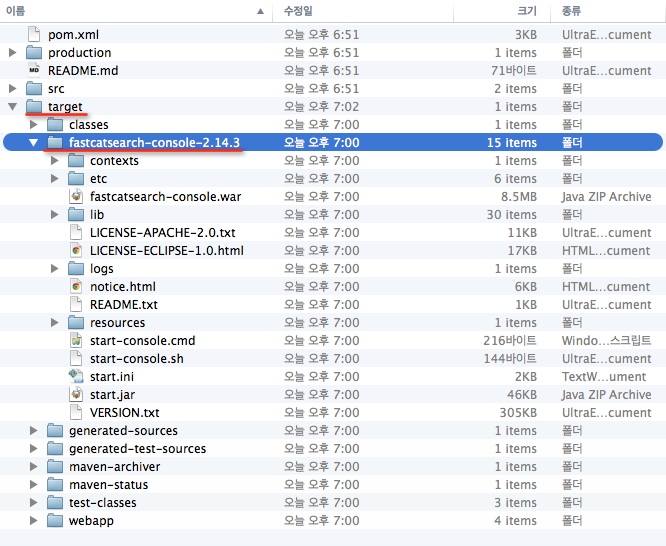Collapse the fastcatsearch-console-2.14.3 folder

pyautogui.click(x=34, y=143)
